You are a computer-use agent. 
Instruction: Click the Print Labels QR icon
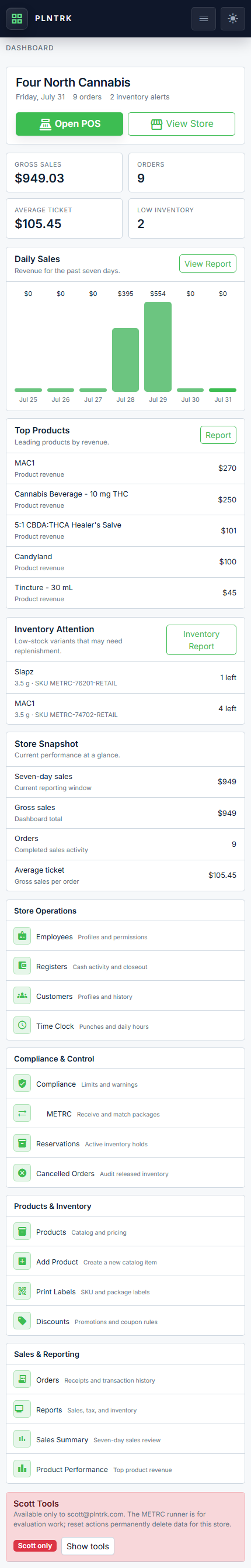tap(23, 1291)
